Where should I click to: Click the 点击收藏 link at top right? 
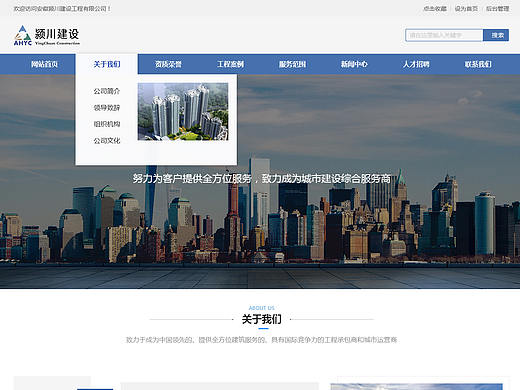point(435,9)
